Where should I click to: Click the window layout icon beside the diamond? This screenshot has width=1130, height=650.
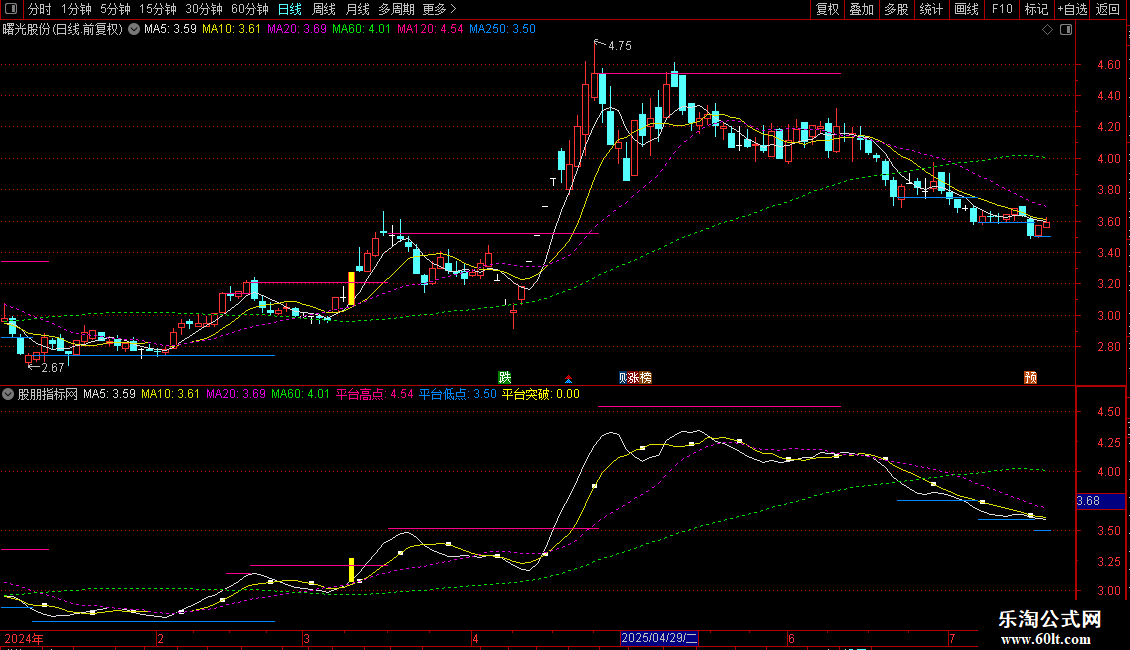tap(1066, 30)
